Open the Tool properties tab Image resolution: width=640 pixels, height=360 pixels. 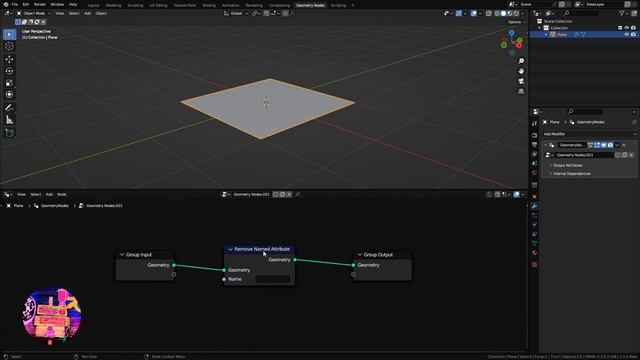click(534, 123)
